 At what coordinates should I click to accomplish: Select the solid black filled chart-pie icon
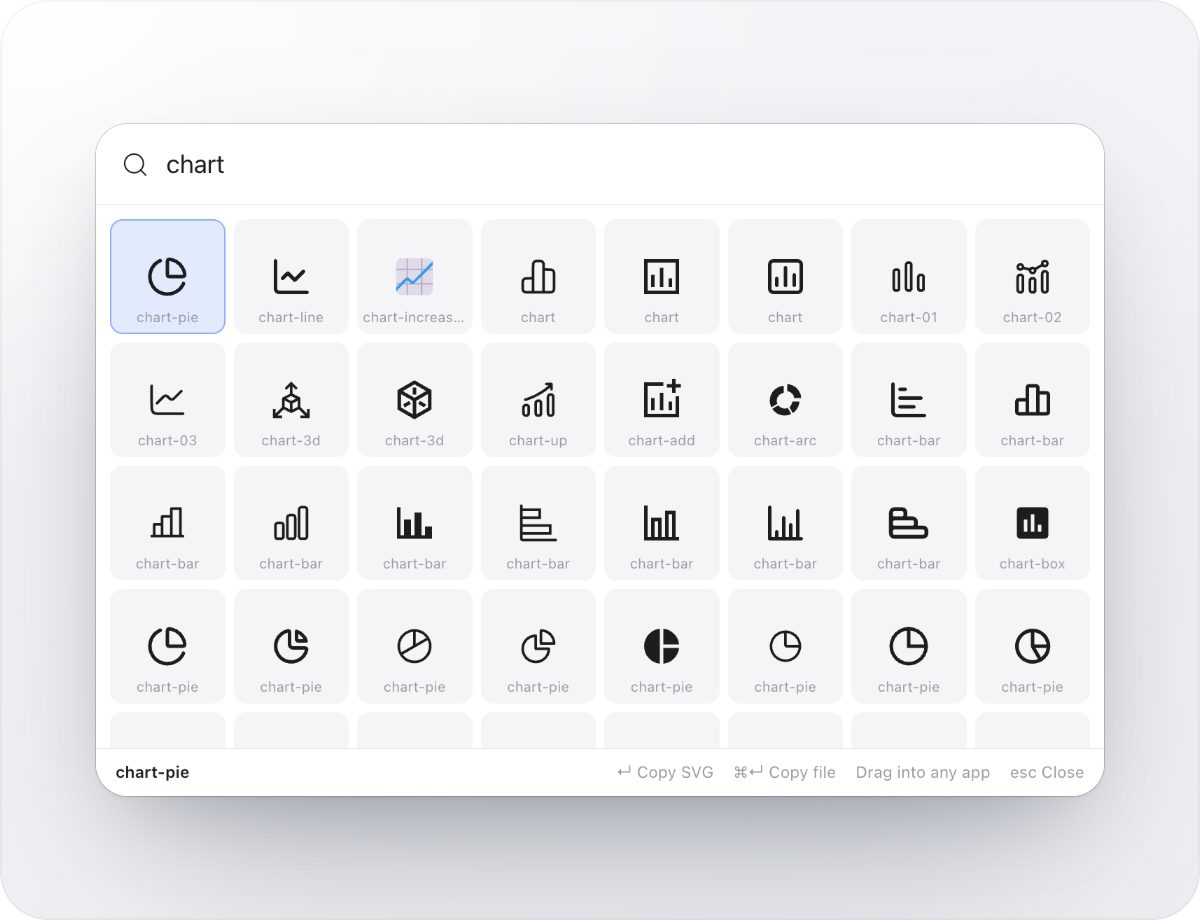(661, 646)
